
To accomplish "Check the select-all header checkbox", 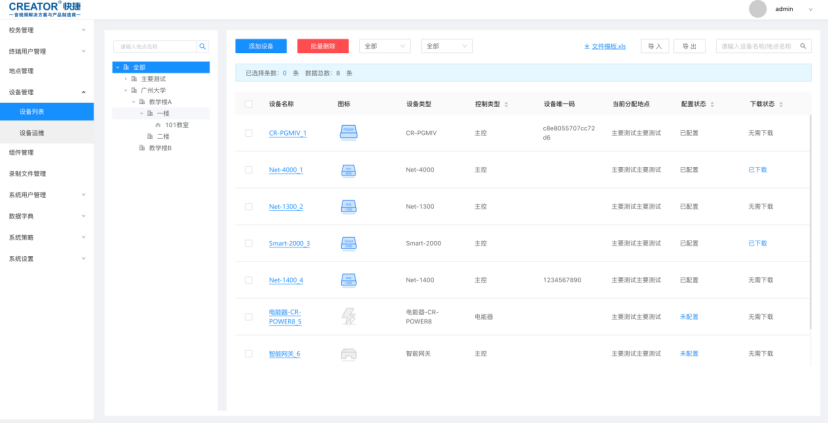I will [x=249, y=104].
